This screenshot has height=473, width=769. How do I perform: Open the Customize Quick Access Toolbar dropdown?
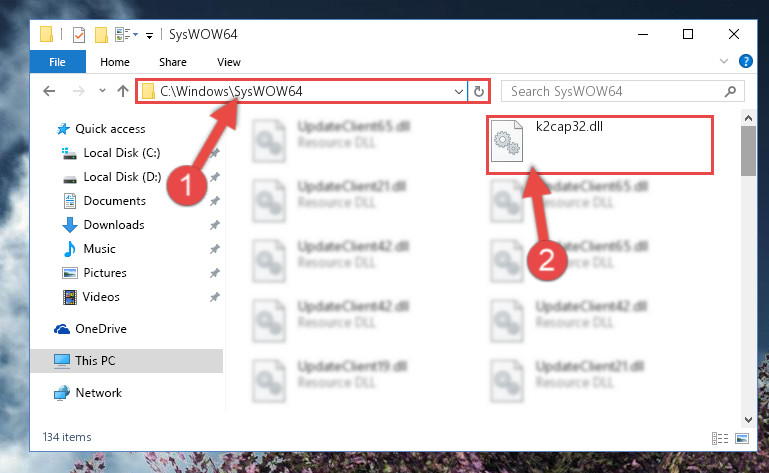[x=149, y=35]
